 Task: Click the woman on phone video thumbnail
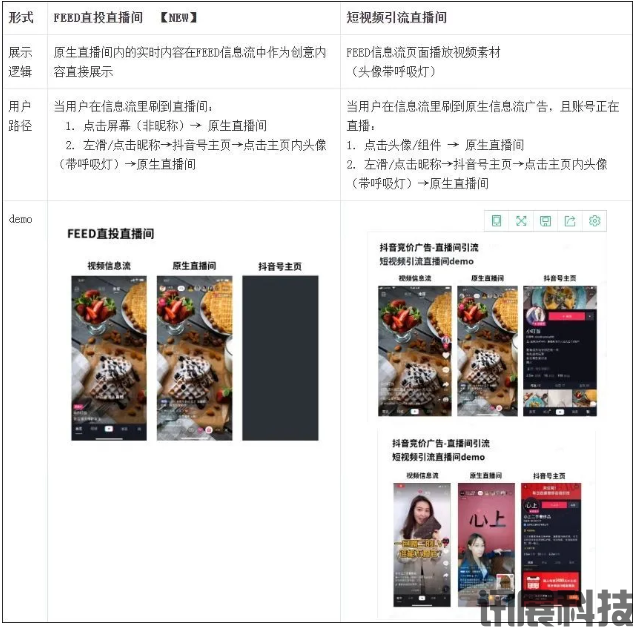(x=415, y=544)
